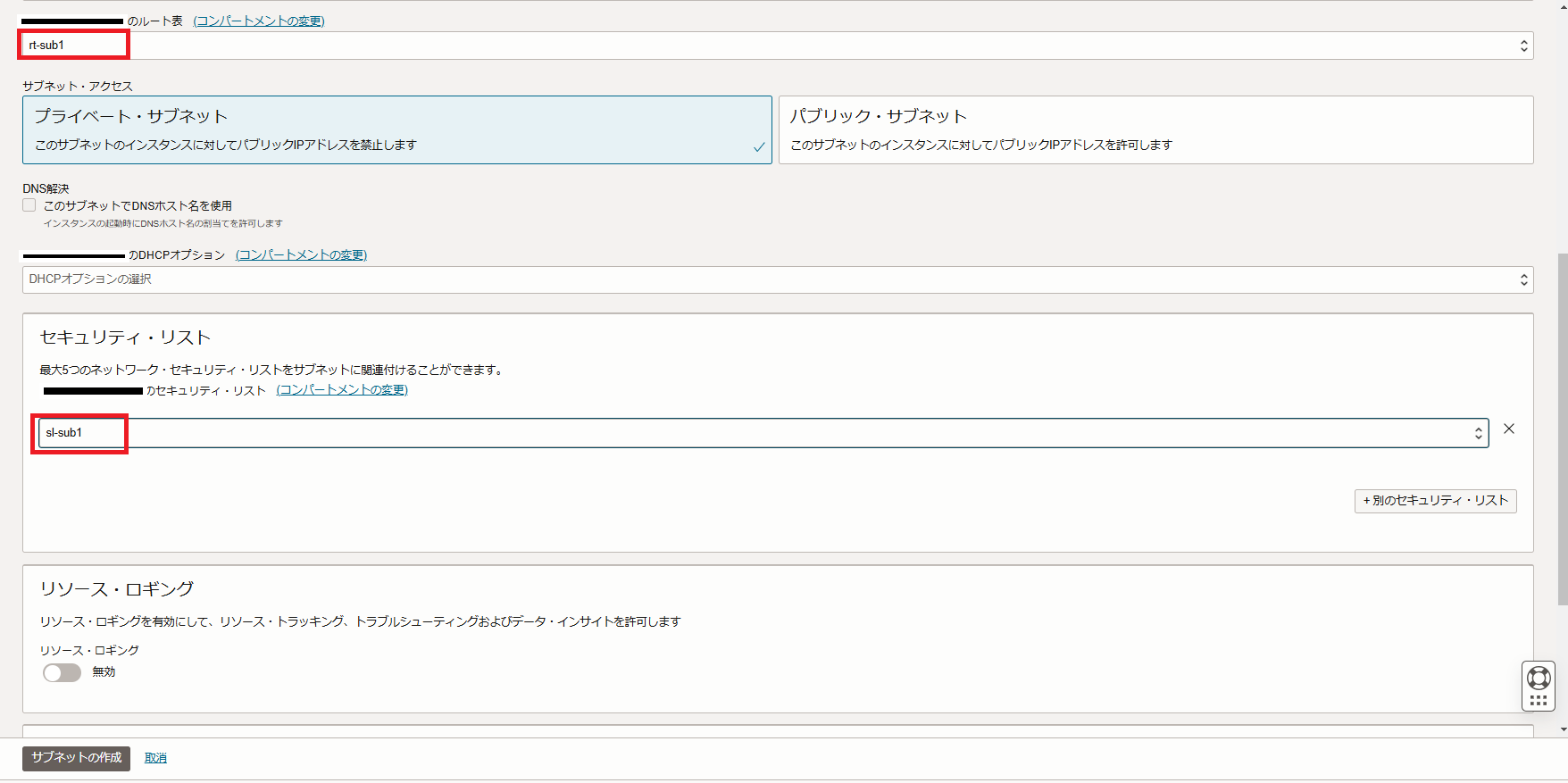
Task: Click the このサブネットでDNSホスト名を使用 label
Action: [x=138, y=205]
